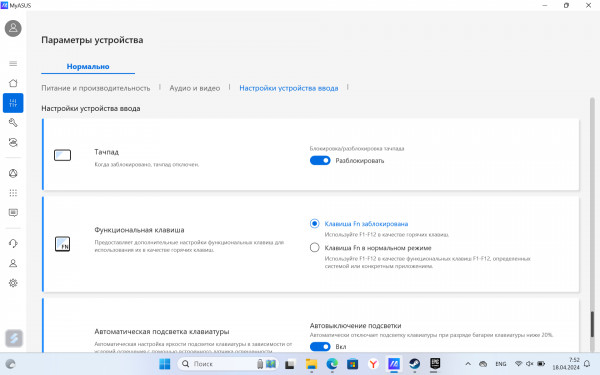Click the touchpad illustration icon
Screen dimensions: 600x375
pyautogui.click(x=62, y=155)
